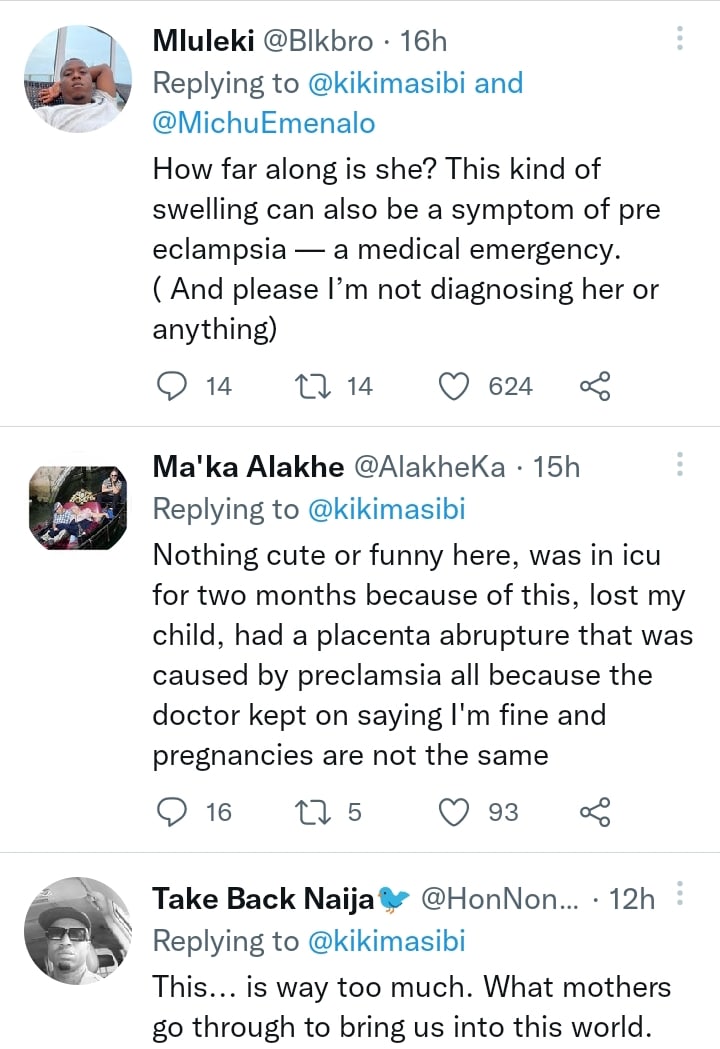Image resolution: width=720 pixels, height=1049 pixels.
Task: View Take Back Naija's profile picture
Action: pyautogui.click(x=77, y=931)
